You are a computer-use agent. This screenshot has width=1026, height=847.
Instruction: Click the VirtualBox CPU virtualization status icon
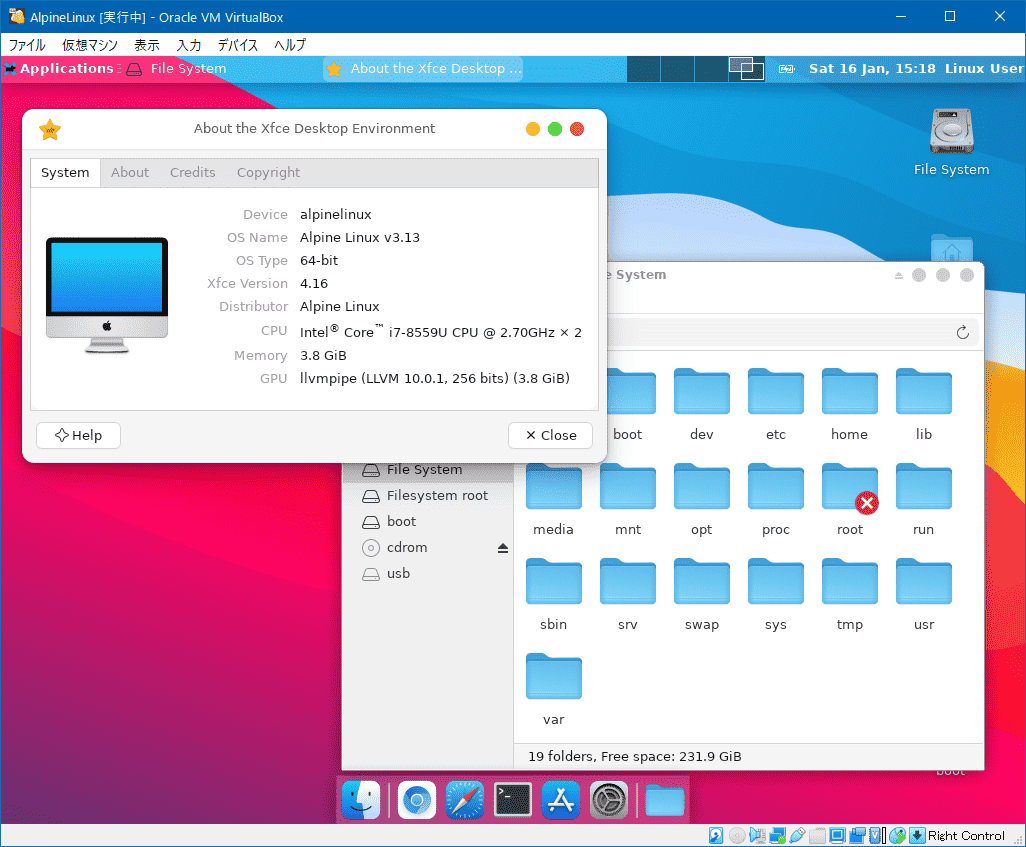[x=877, y=835]
